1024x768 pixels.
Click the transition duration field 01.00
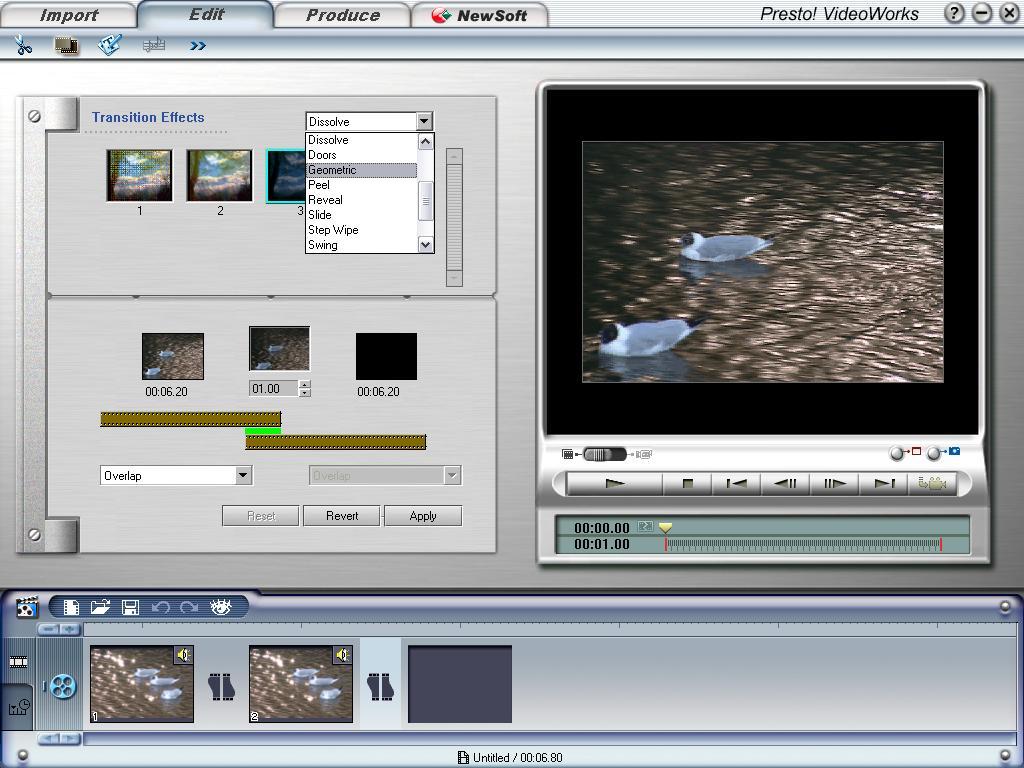click(x=274, y=389)
